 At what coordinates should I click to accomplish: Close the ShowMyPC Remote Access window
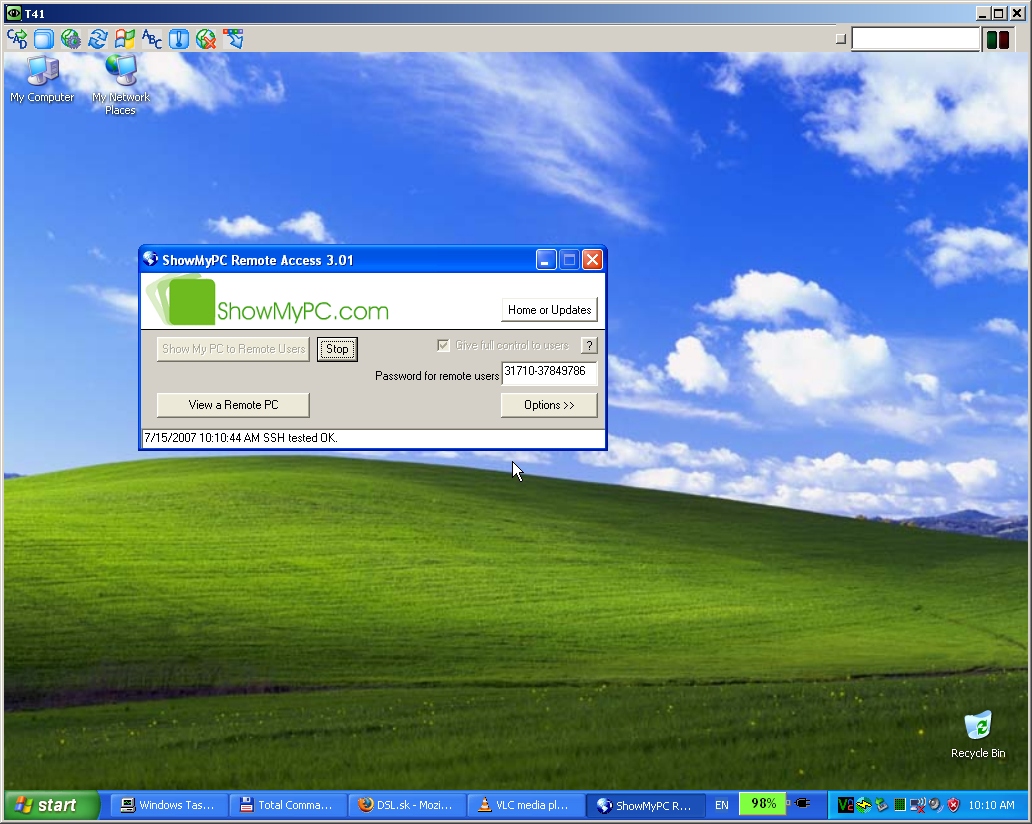pos(592,260)
